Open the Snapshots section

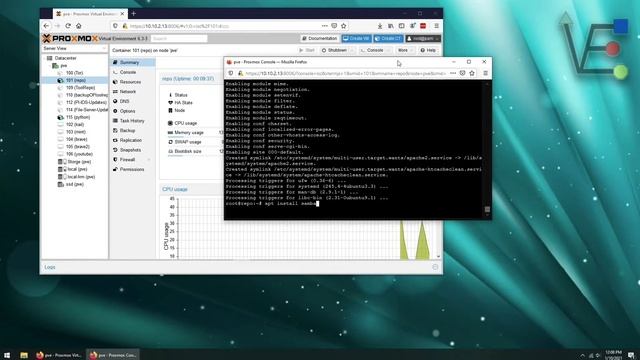[132, 150]
